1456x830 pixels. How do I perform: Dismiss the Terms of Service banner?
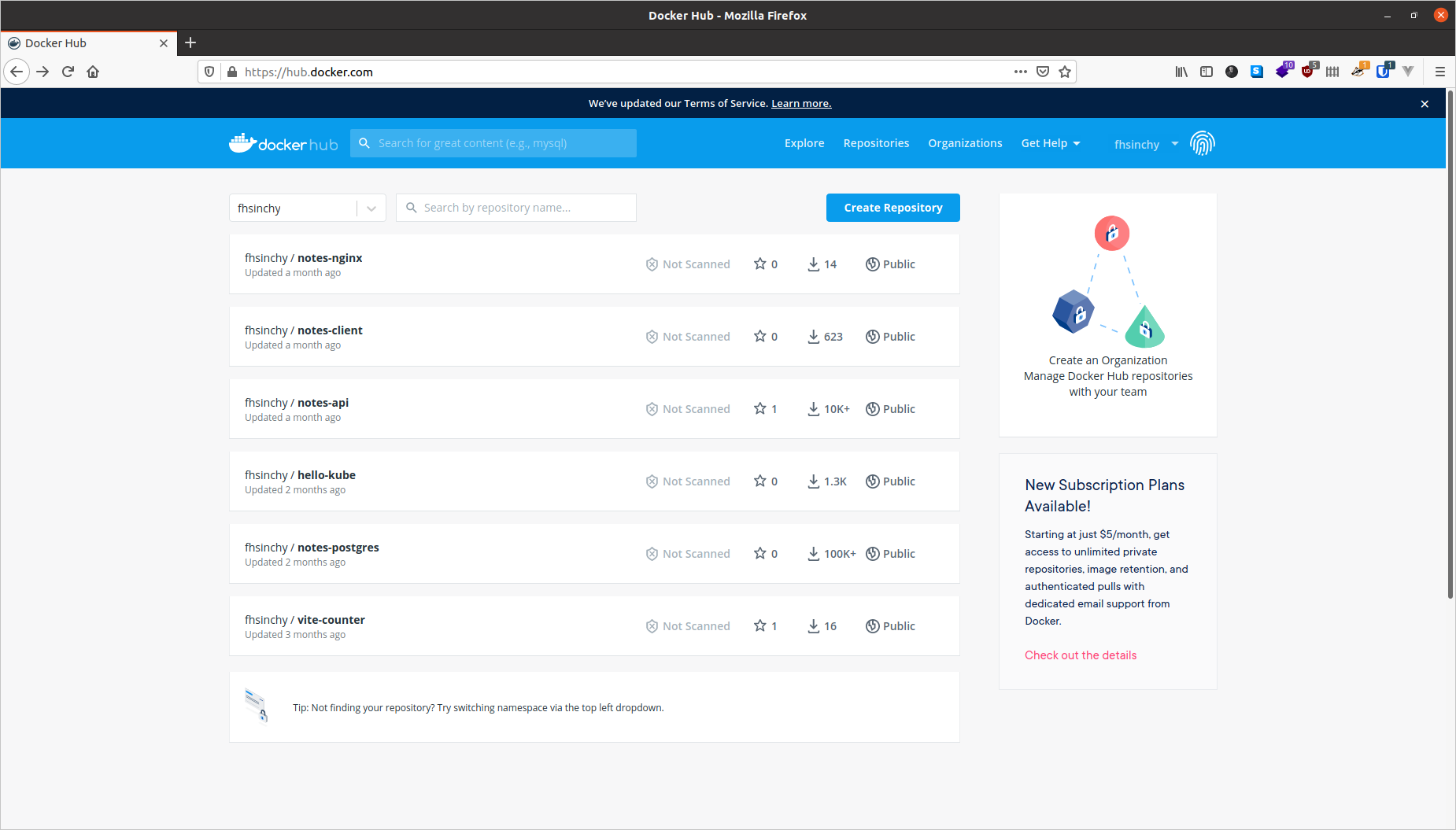click(1424, 104)
